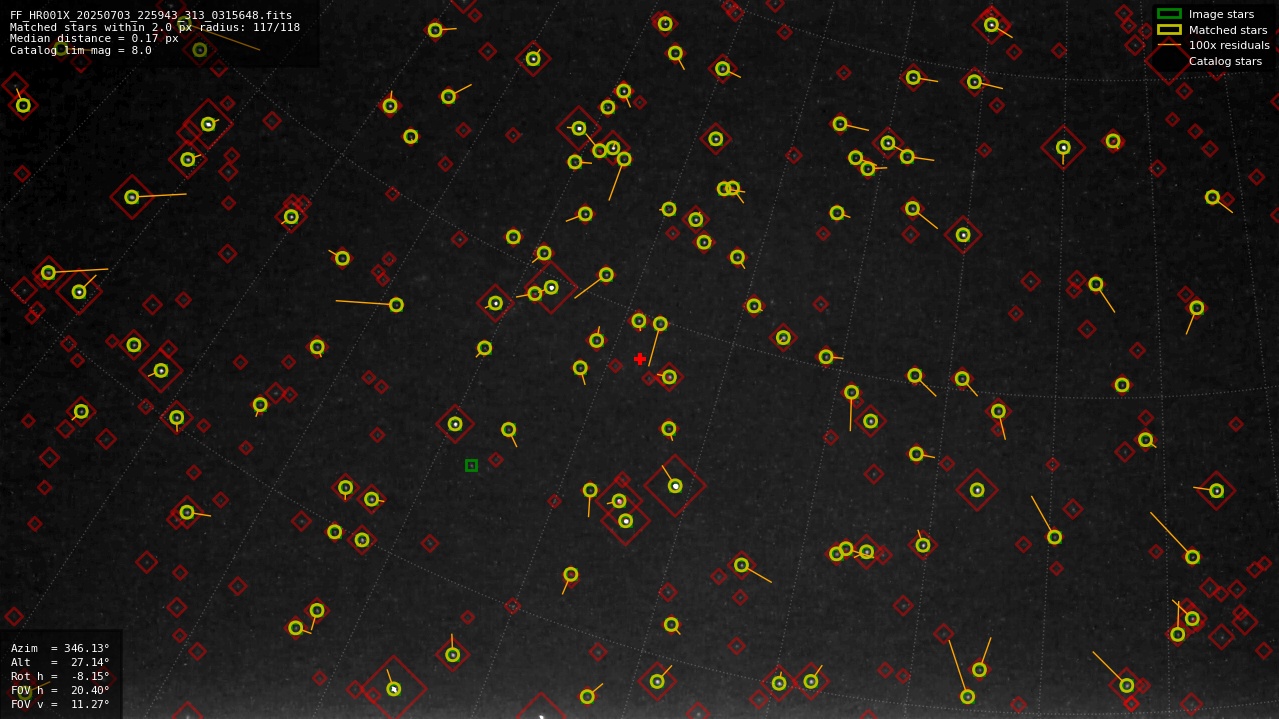Click the 'FOV v = 11.27°' readout
The width and height of the screenshot is (1279, 719).
coord(60,704)
